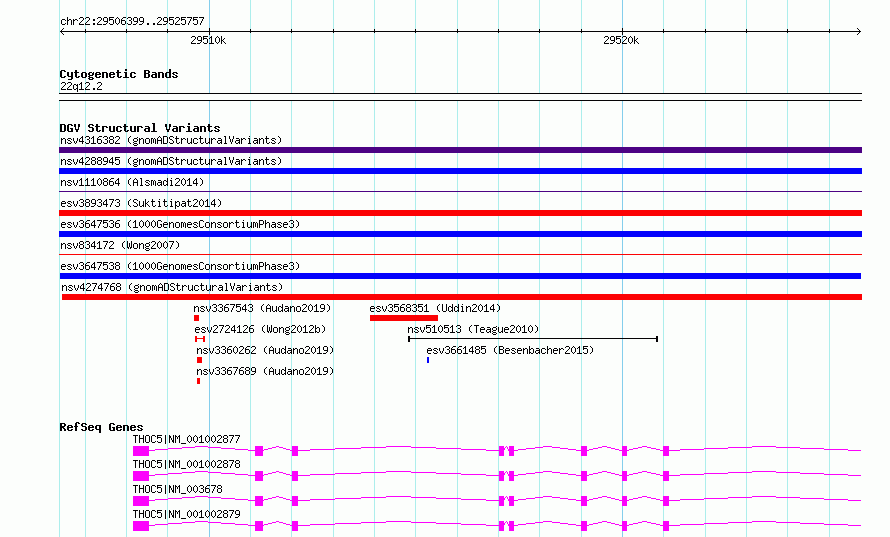
Task: Select the blue esv3647538 variant bar
Action: (x=460, y=276)
